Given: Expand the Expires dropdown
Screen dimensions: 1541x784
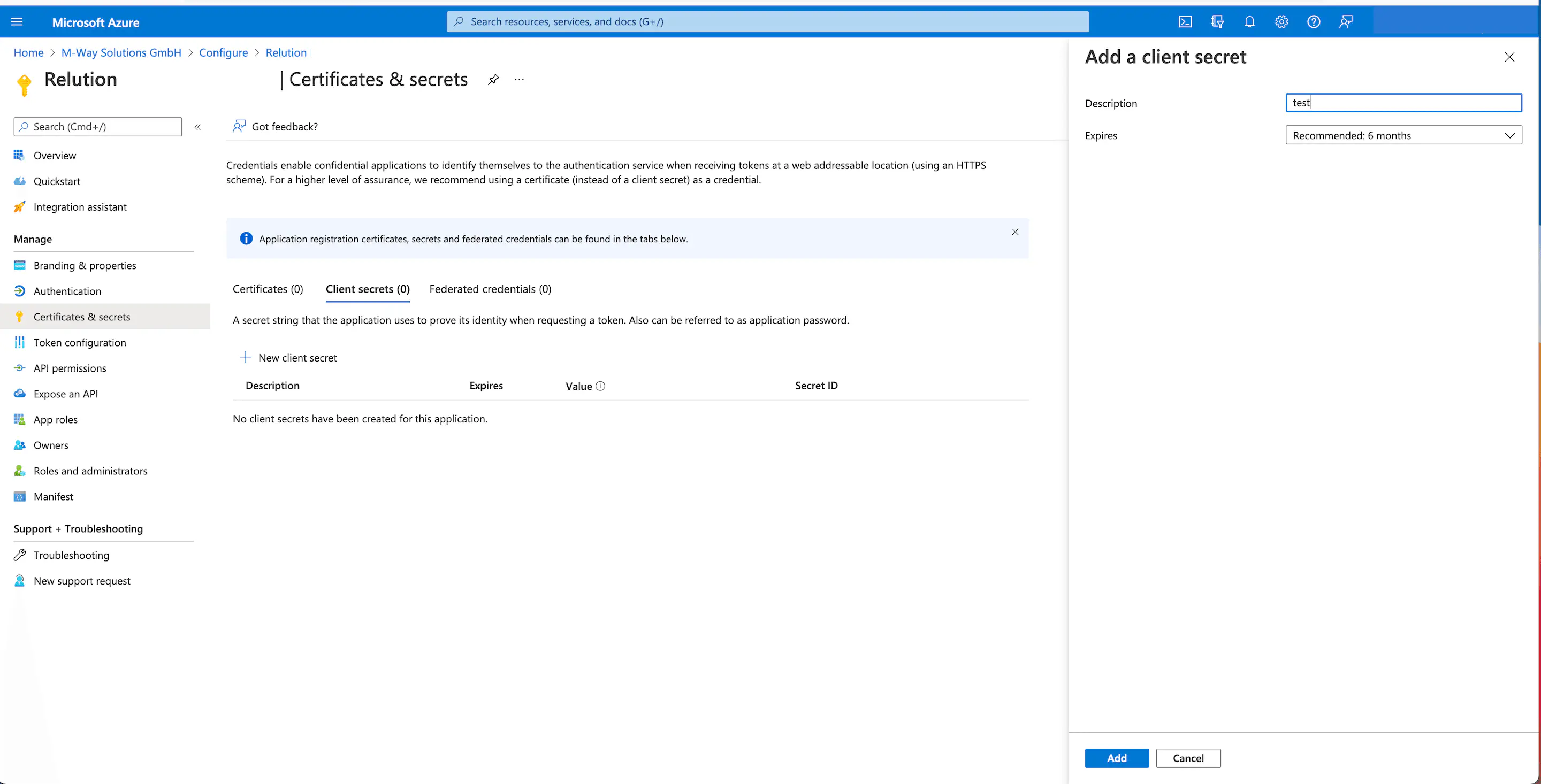Looking at the screenshot, I should point(1403,135).
